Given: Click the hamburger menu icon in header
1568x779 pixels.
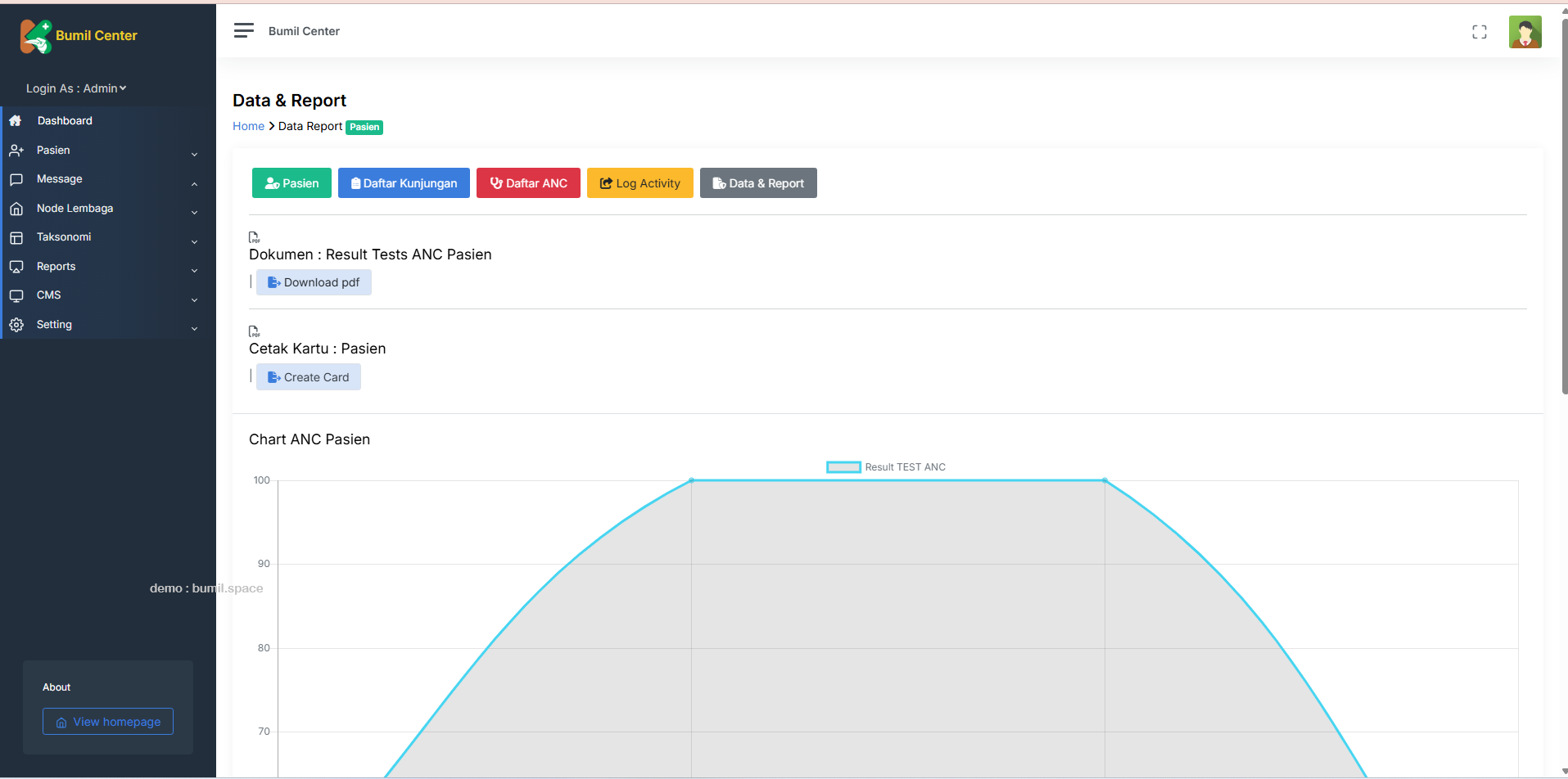Looking at the screenshot, I should pyautogui.click(x=243, y=31).
